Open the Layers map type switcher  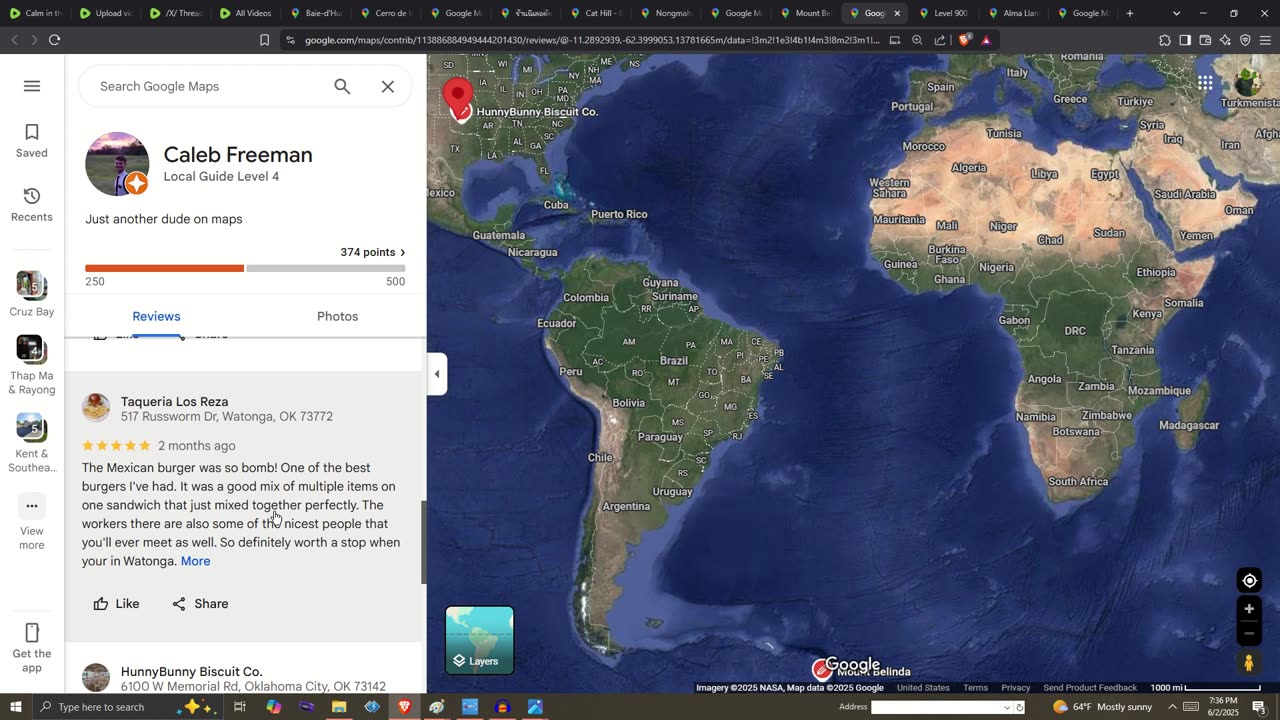(x=480, y=640)
